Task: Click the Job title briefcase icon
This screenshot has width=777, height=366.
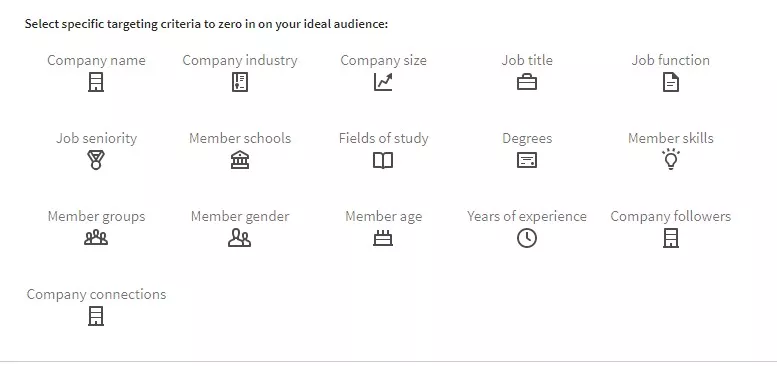Action: click(x=527, y=82)
